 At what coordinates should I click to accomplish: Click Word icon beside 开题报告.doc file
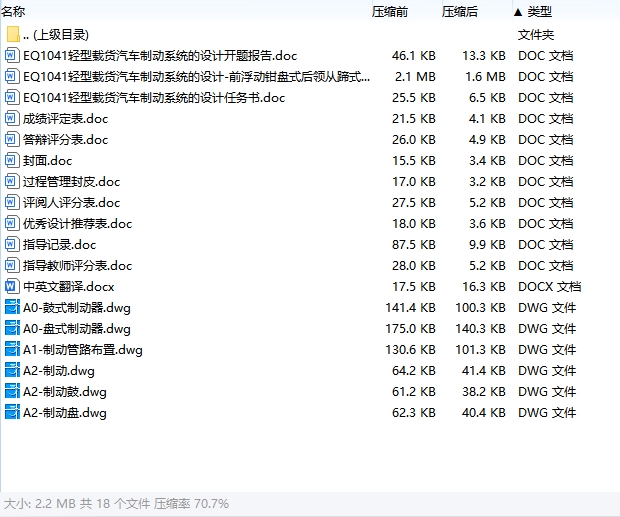point(12,55)
